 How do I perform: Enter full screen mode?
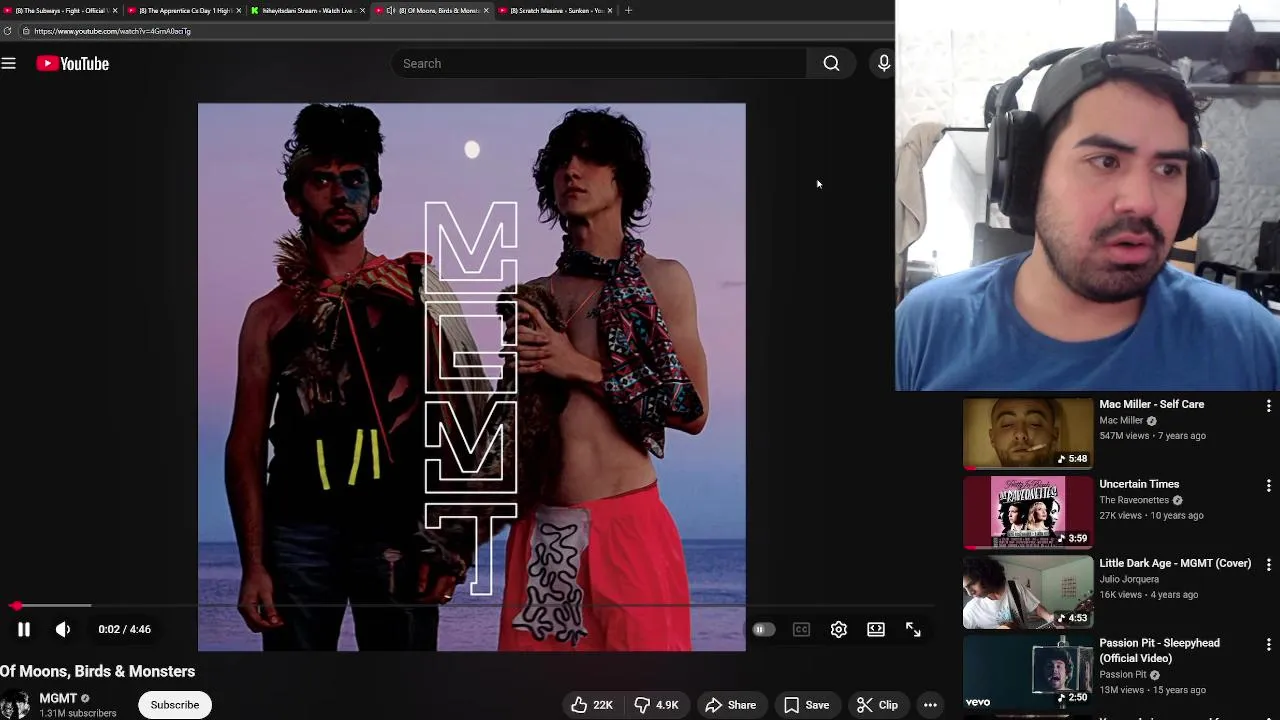click(913, 629)
